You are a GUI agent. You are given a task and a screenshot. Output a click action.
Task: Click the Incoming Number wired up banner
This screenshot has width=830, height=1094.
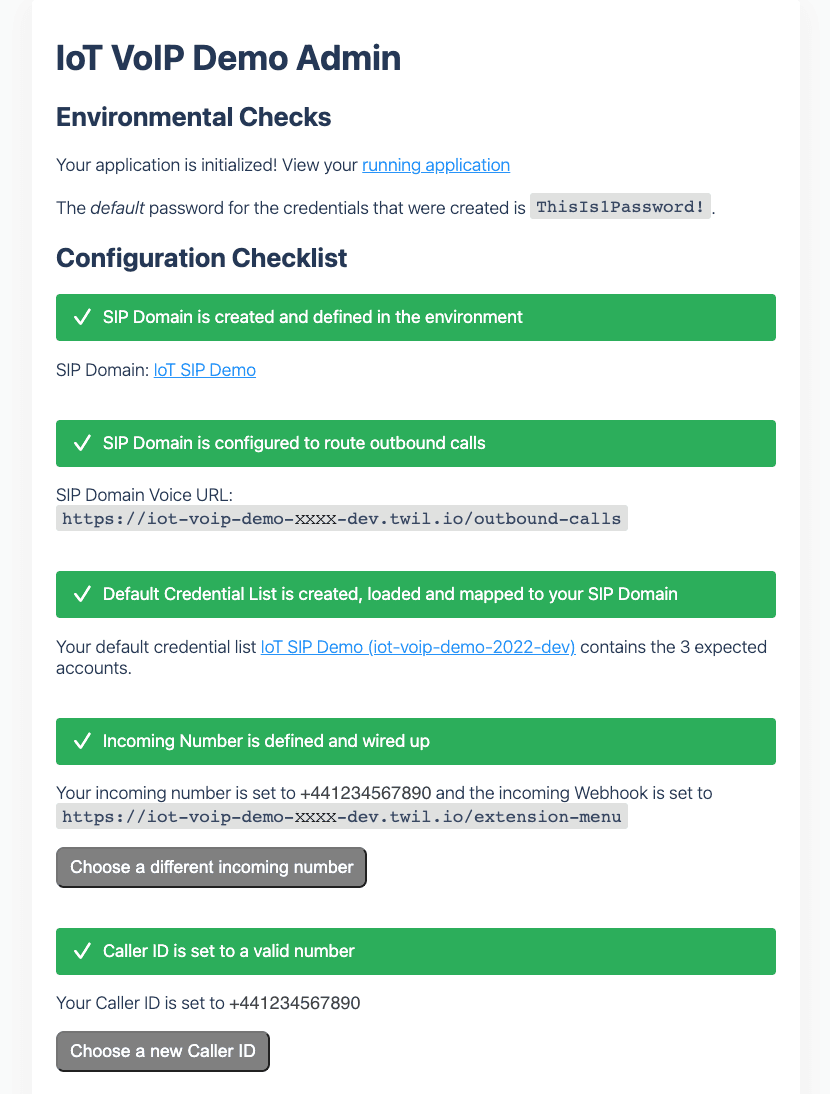(x=415, y=741)
